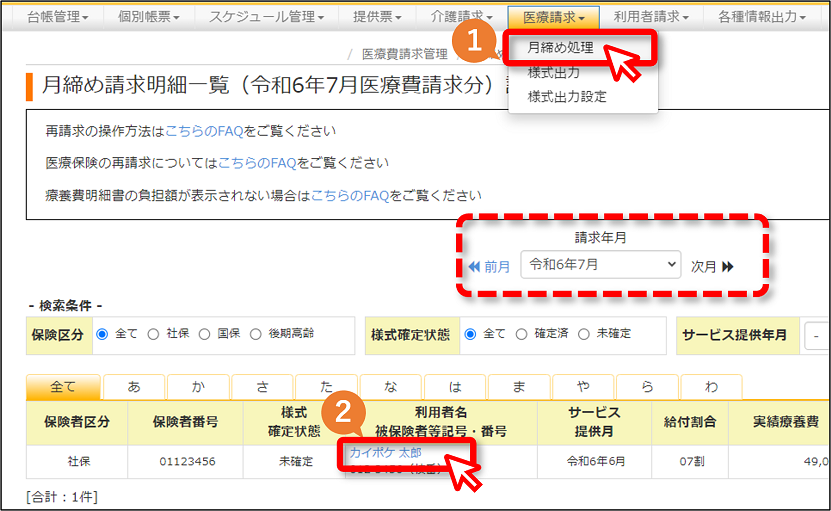The height and width of the screenshot is (511, 831).
Task: Select 国保 insurance category radio button
Action: coord(205,334)
